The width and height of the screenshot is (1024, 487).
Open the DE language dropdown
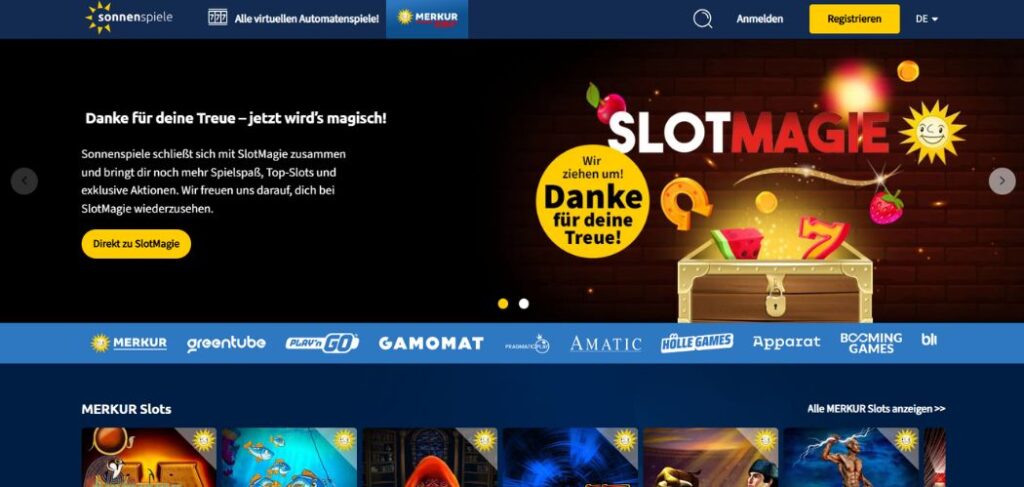(x=926, y=19)
